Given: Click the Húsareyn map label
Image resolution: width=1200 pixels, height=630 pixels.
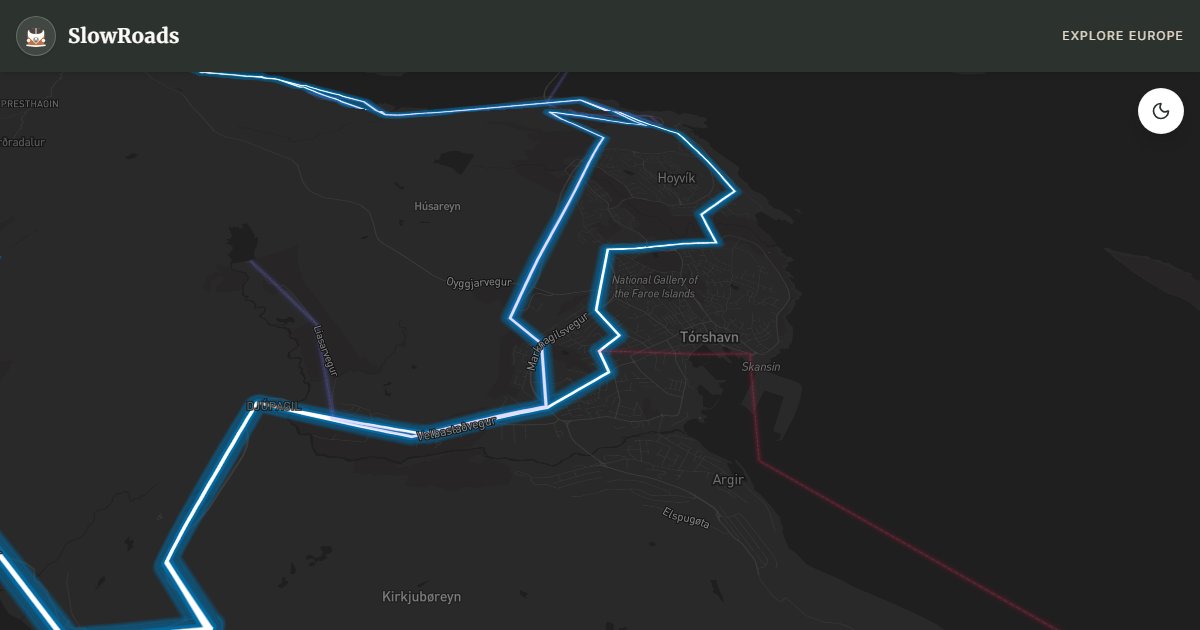Looking at the screenshot, I should tap(437, 206).
